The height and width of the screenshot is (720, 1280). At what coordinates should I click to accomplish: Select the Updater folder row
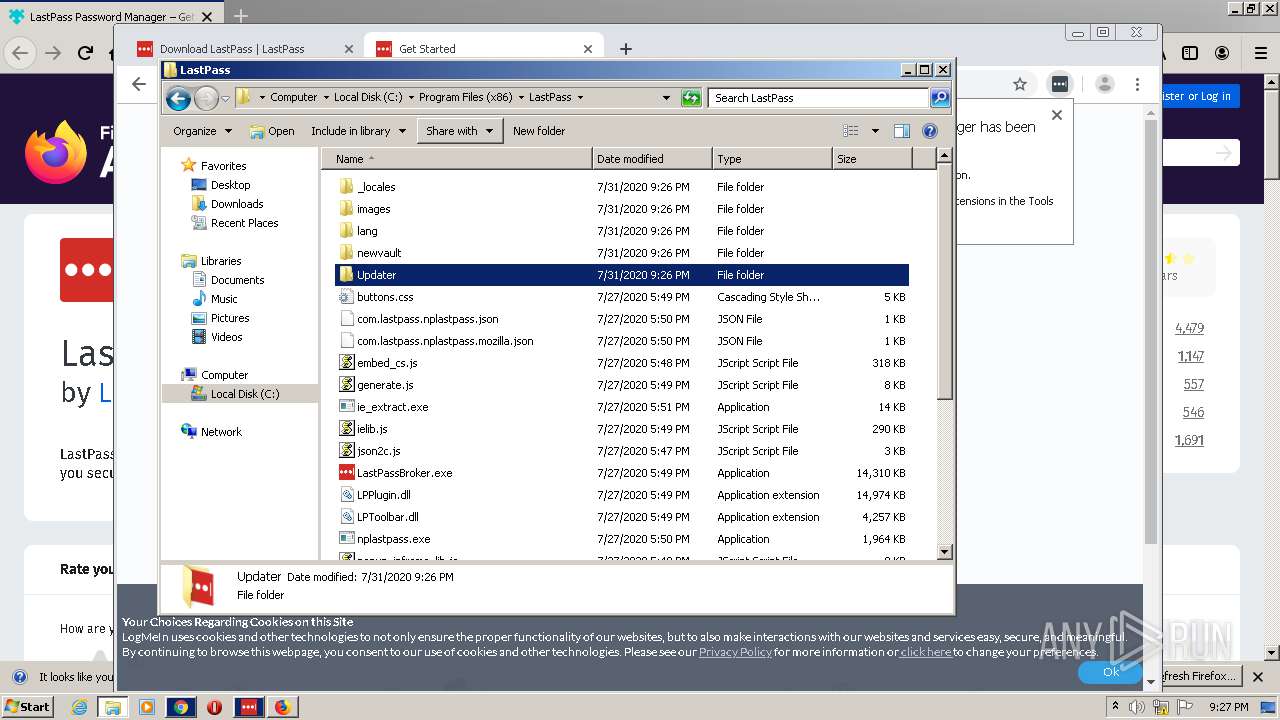coord(621,275)
